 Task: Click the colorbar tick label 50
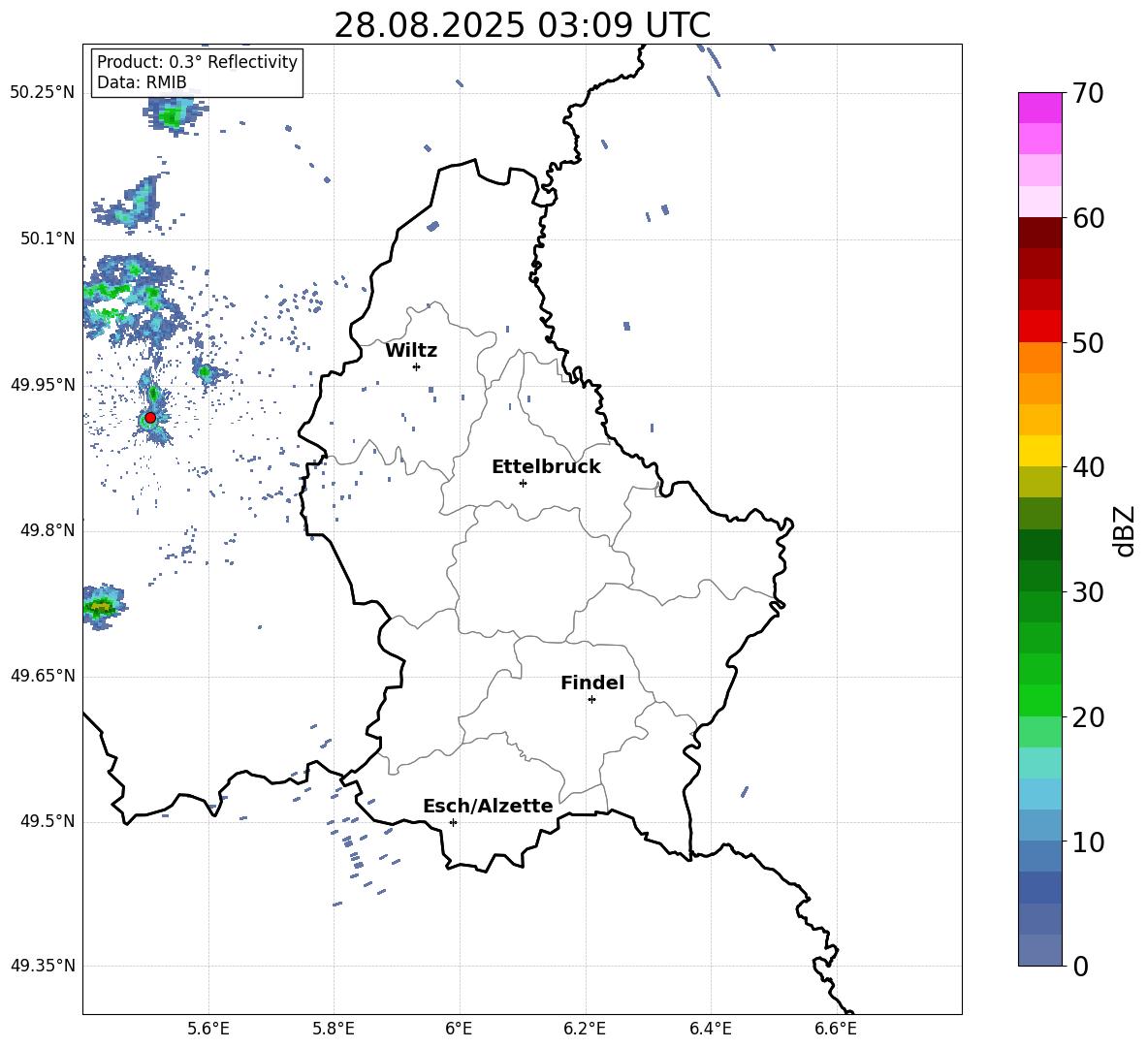pyautogui.click(x=1088, y=342)
